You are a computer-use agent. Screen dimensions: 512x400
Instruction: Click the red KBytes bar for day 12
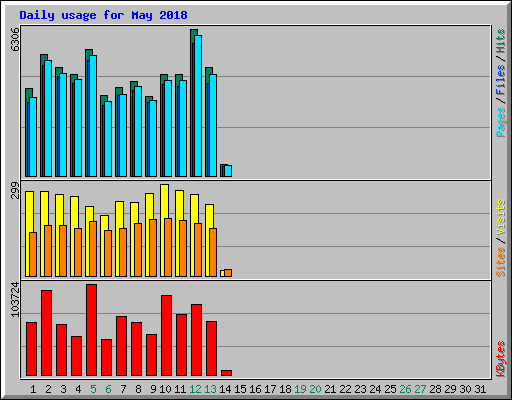pyautogui.click(x=197, y=340)
